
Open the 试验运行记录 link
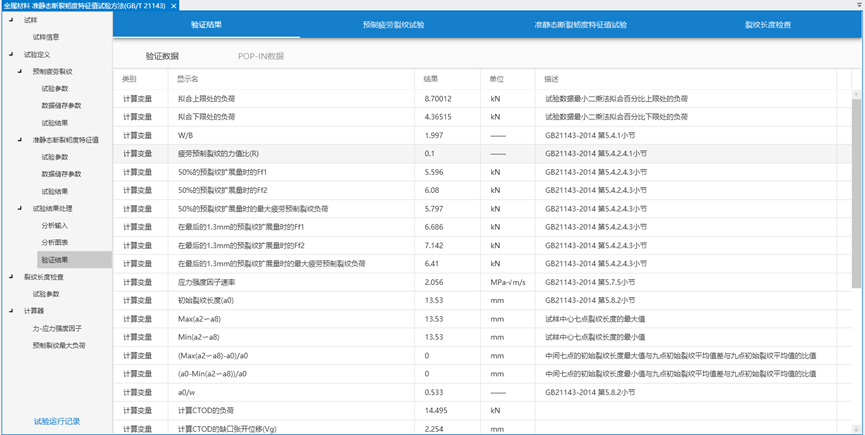[x=56, y=421]
